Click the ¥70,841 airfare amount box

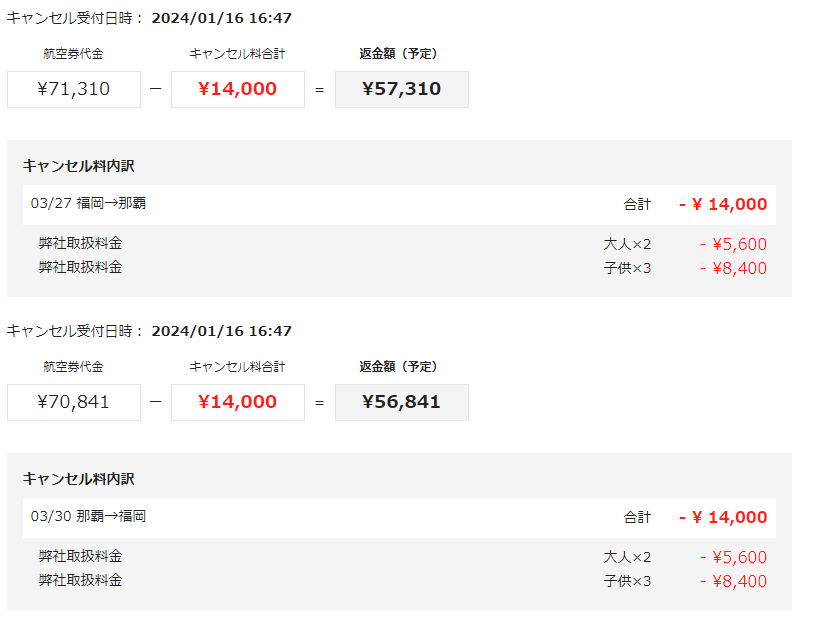pyautogui.click(x=73, y=402)
